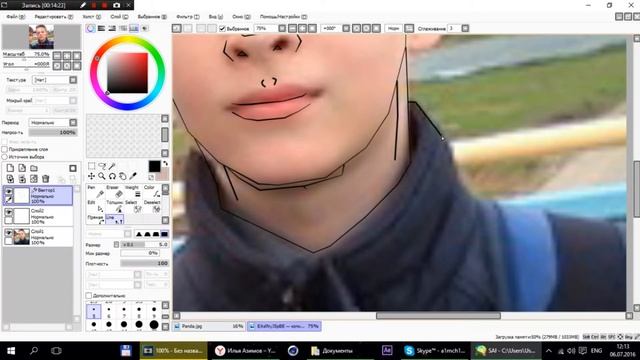
Task: Enable the Прикрепление слоя checkbox
Action: [5, 149]
